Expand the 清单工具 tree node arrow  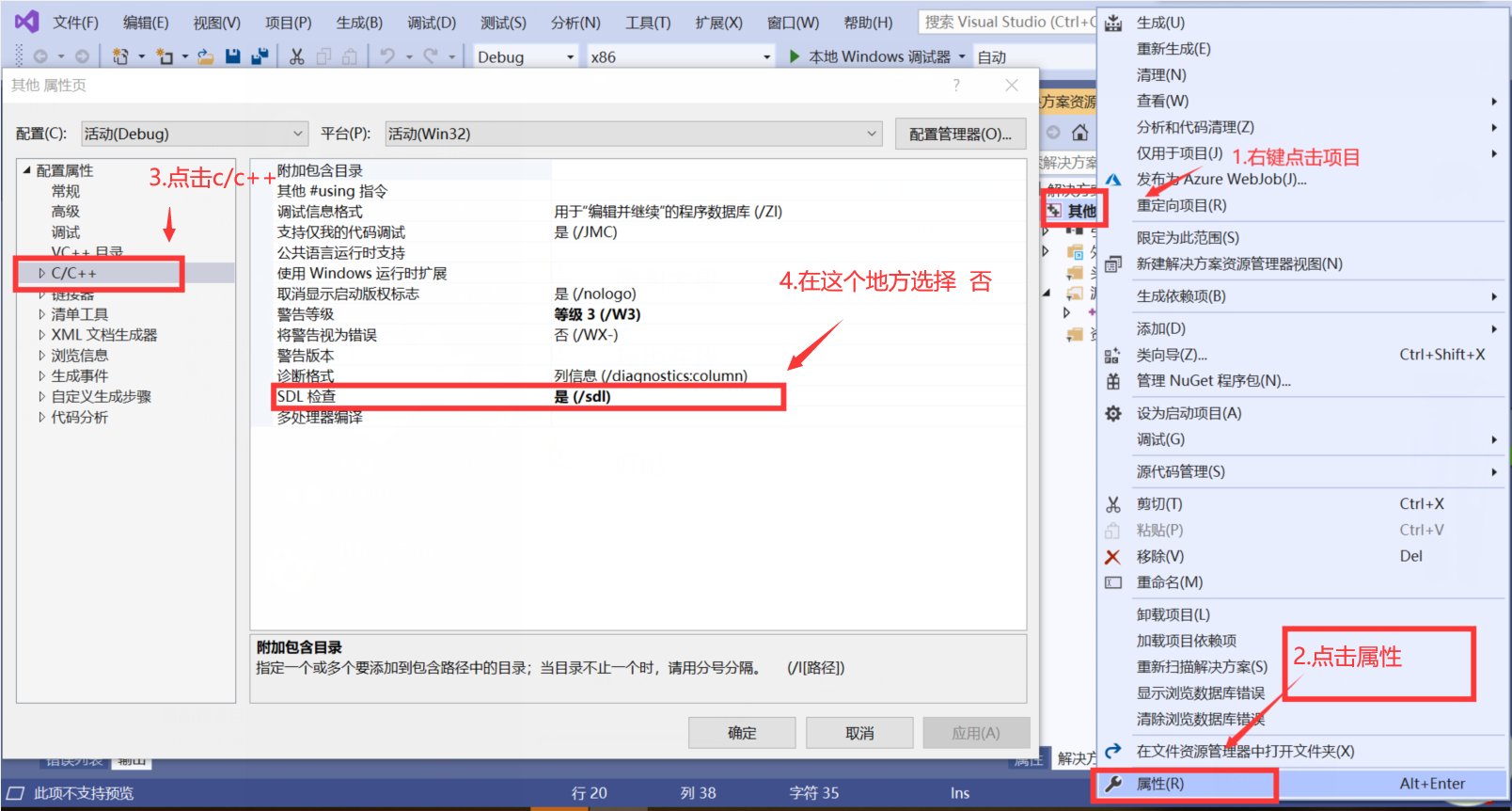(x=41, y=314)
